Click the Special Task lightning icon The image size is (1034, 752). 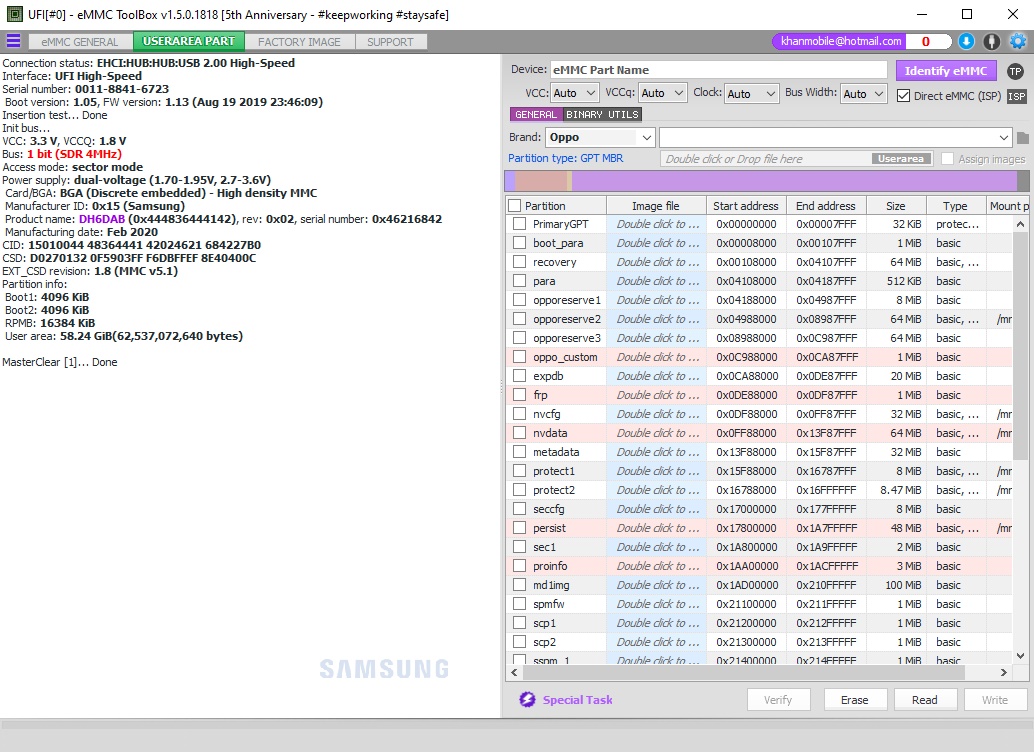(527, 700)
